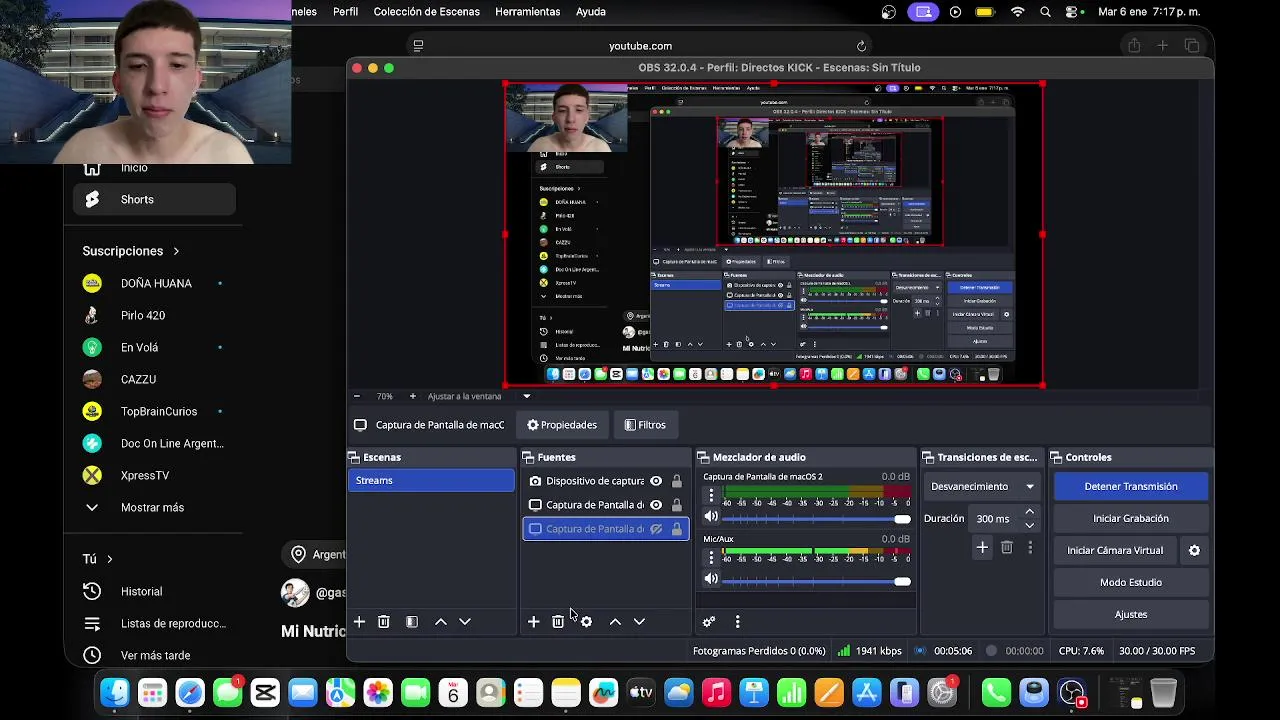
Task: Select the Streams scene
Action: (431, 480)
